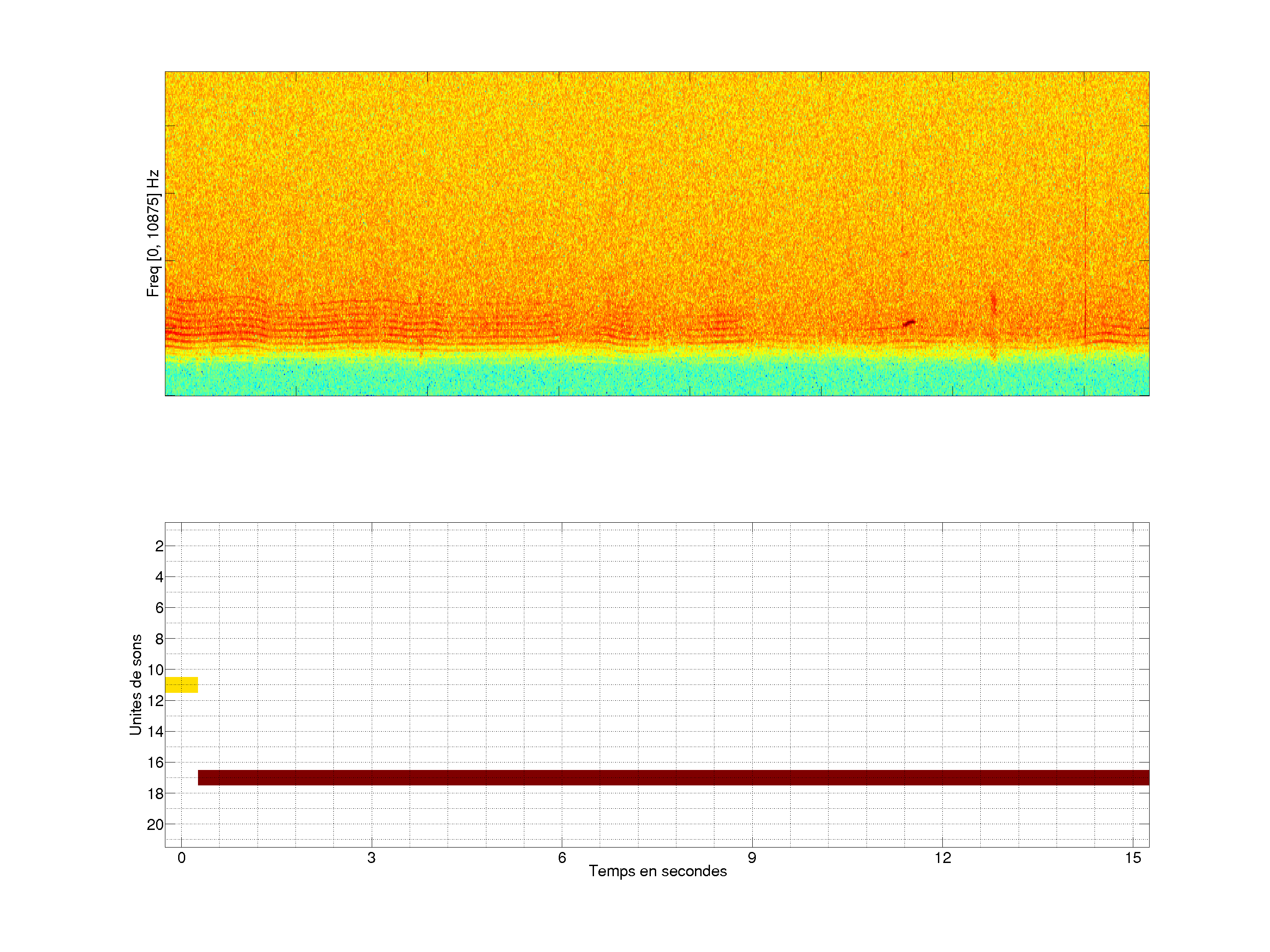This screenshot has height=952, width=1270.
Task: Click the yellow bar at sound unit 11
Action: coord(181,684)
